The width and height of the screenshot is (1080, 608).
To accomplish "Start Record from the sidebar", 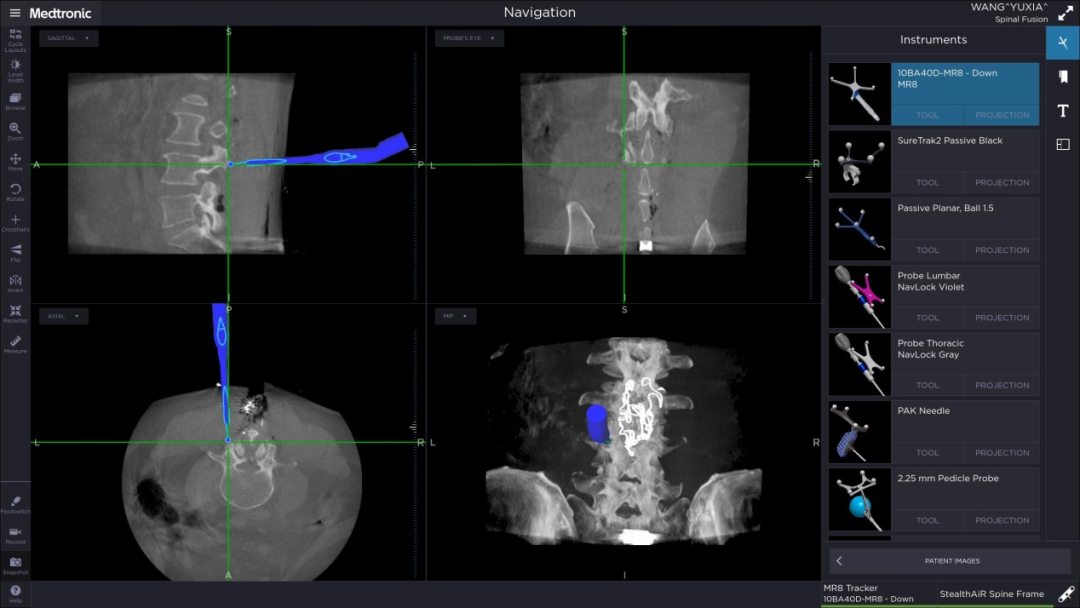I will point(15,535).
